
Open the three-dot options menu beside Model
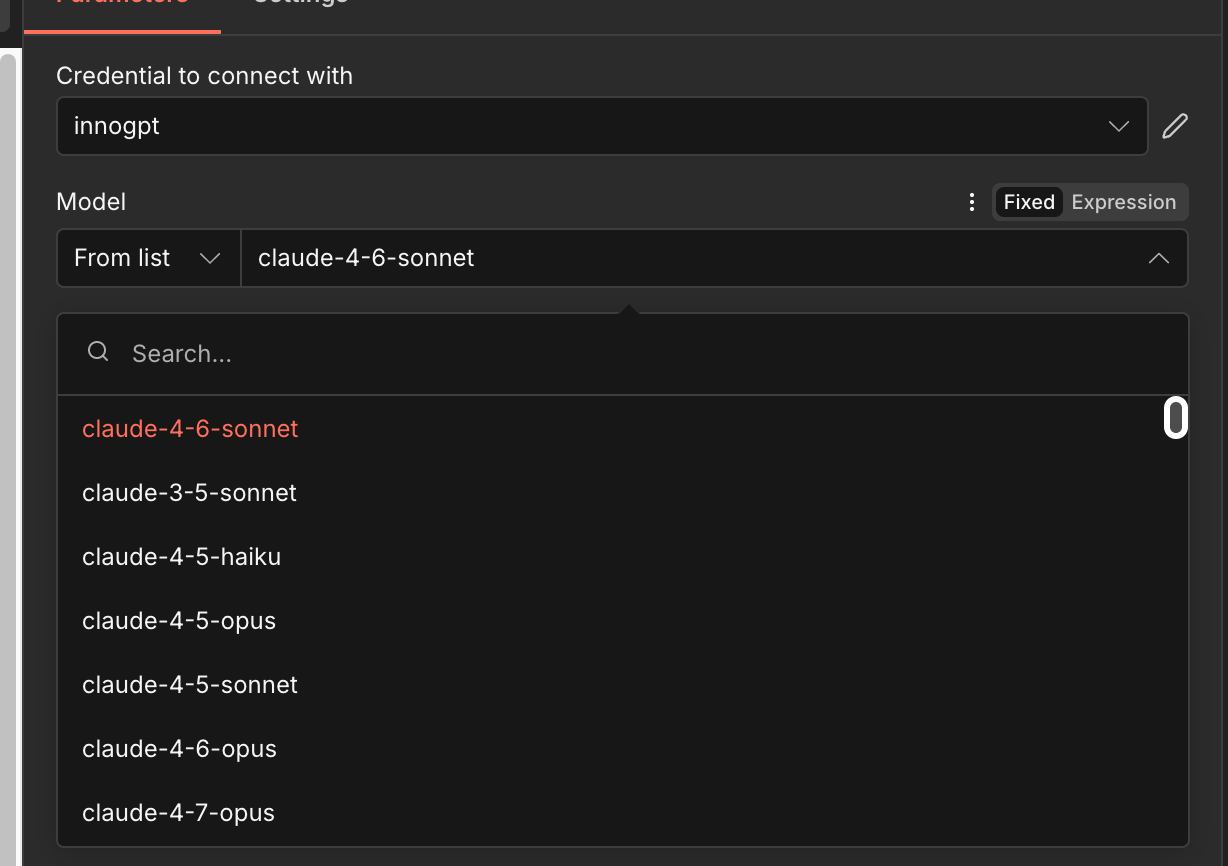971,202
